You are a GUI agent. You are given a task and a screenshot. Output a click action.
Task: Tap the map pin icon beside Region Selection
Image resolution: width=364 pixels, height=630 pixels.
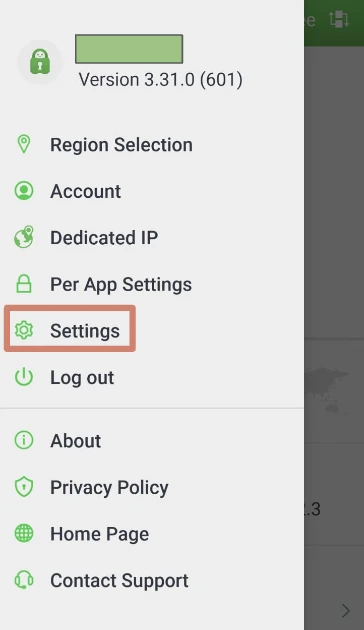pos(24,144)
